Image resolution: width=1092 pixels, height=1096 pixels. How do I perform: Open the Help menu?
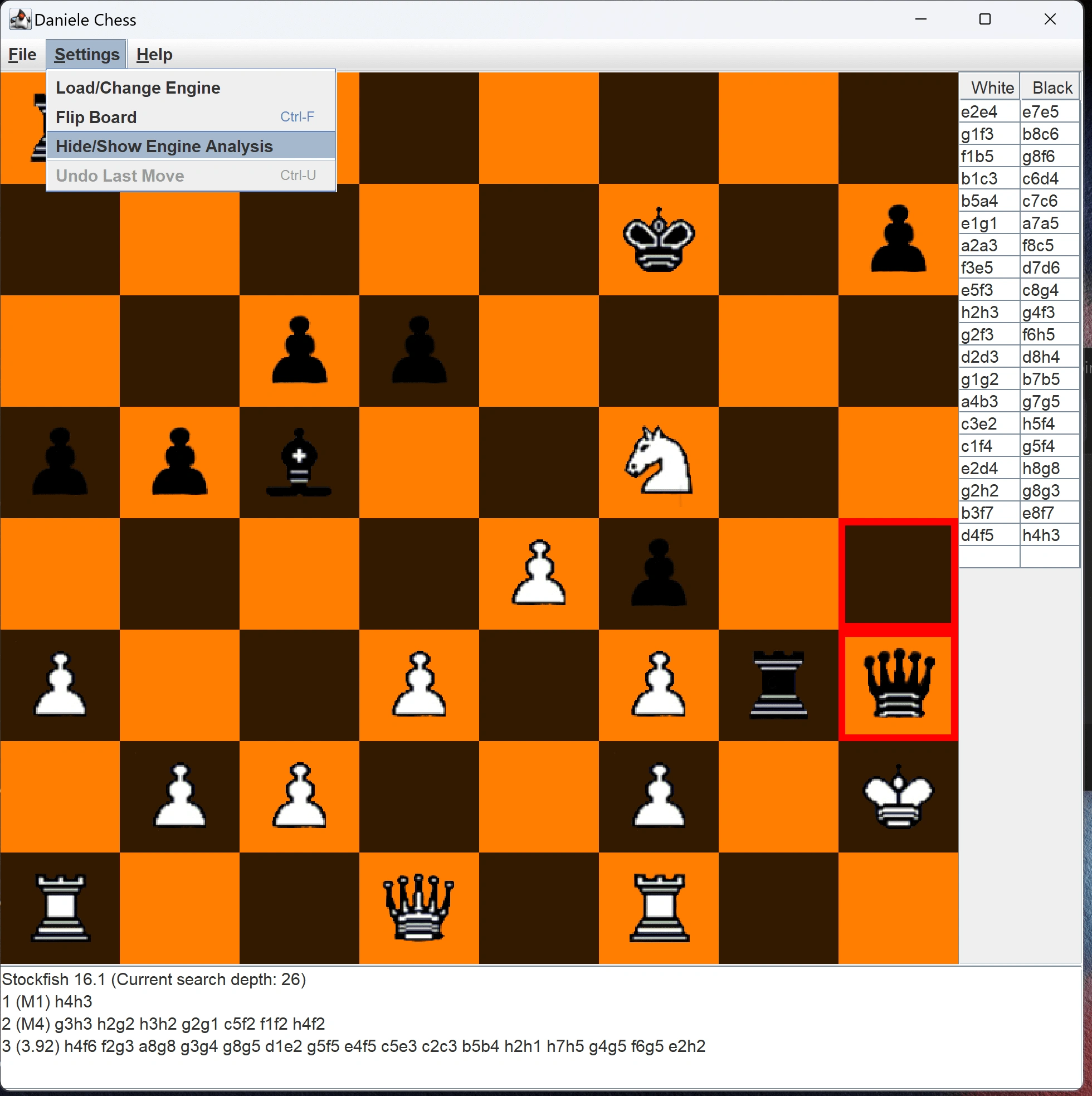[x=154, y=55]
